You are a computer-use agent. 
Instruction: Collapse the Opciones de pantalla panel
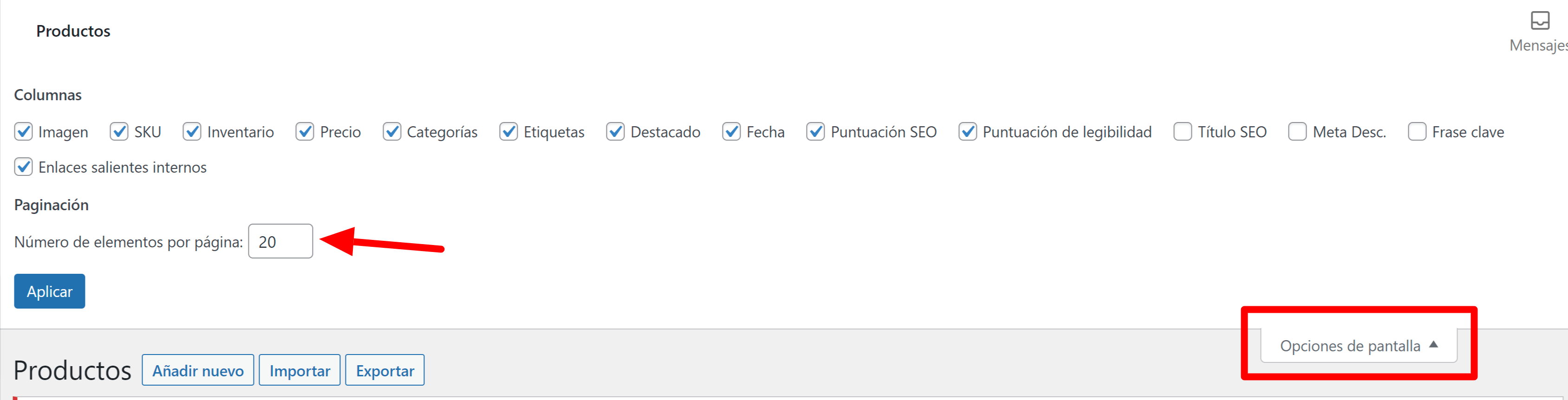(x=1359, y=345)
